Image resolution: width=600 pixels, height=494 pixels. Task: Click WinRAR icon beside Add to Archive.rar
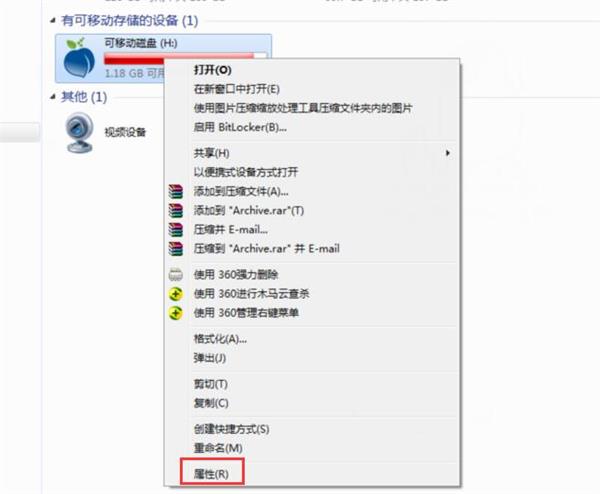click(176, 210)
